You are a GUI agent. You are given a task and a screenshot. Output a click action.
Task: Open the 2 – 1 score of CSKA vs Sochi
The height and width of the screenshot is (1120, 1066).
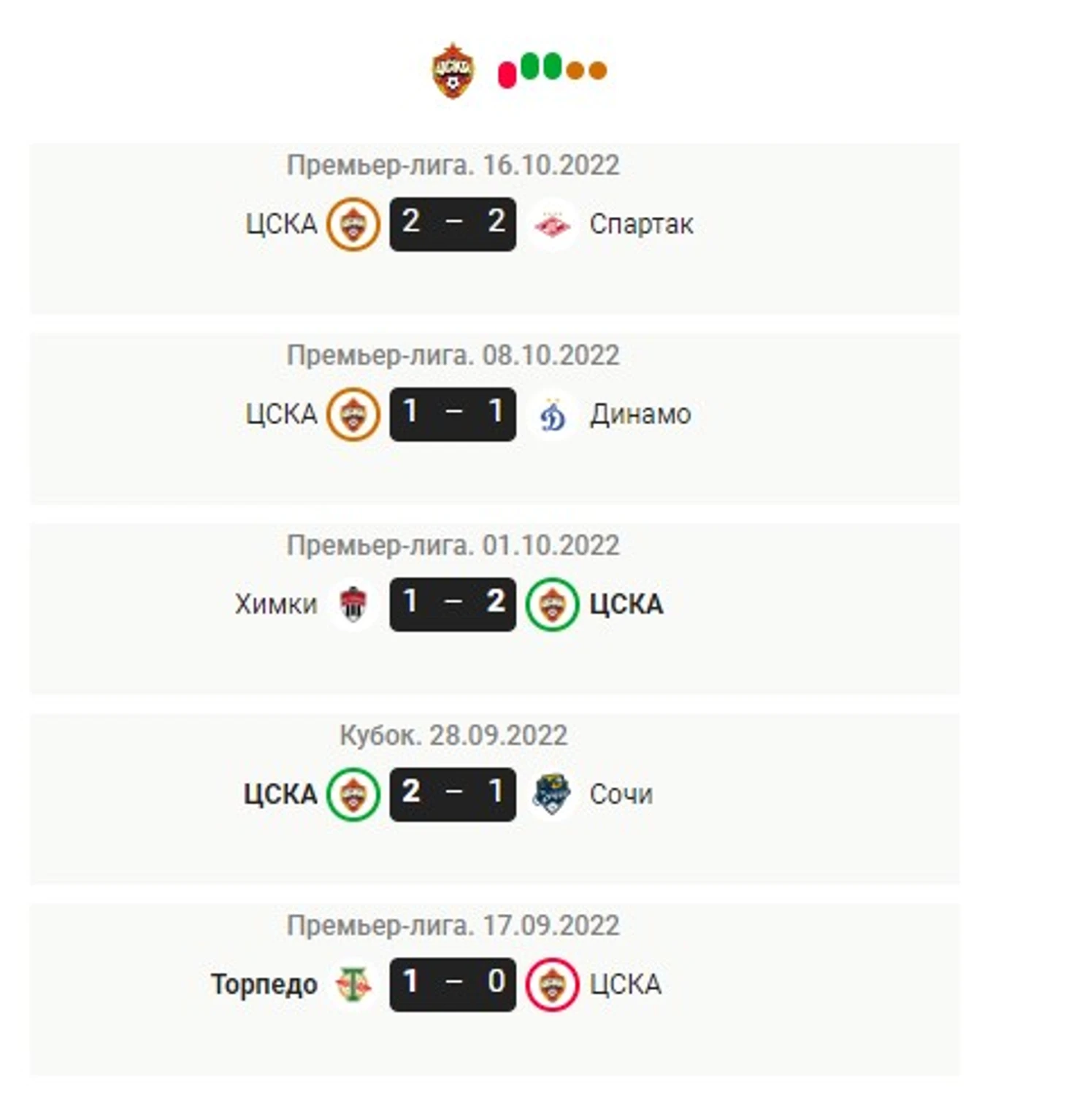coord(453,794)
